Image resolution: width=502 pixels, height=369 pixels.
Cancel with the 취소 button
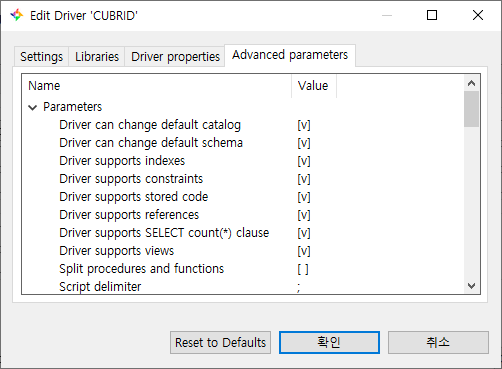[438, 342]
